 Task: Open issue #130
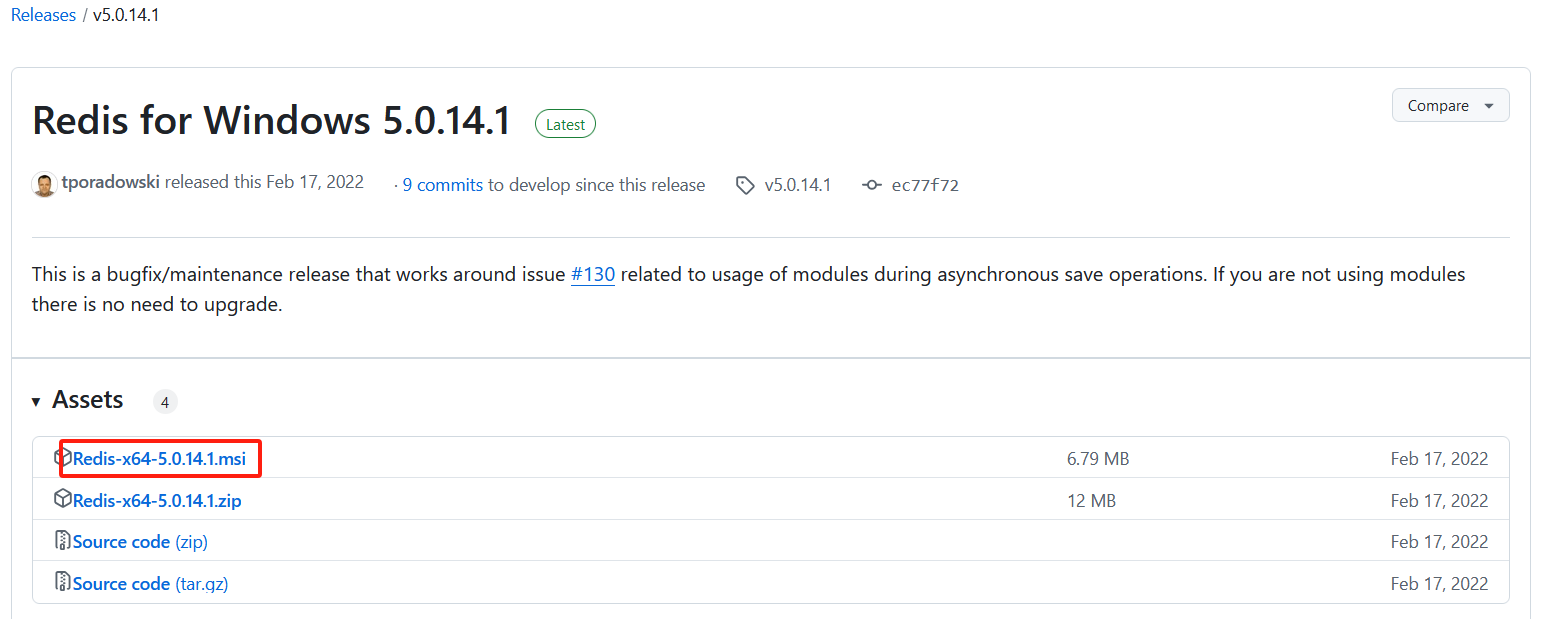click(x=592, y=274)
